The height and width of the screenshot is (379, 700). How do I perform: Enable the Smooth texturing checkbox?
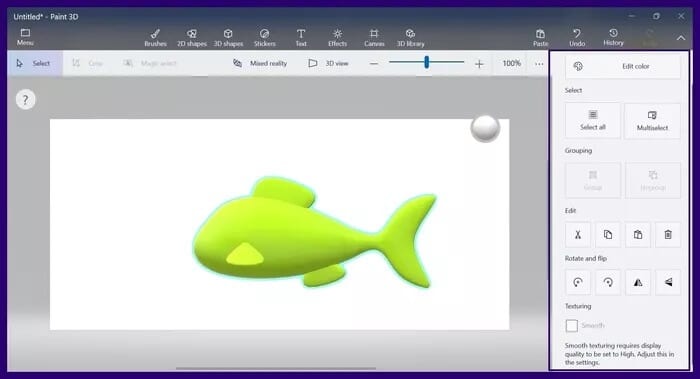(571, 325)
